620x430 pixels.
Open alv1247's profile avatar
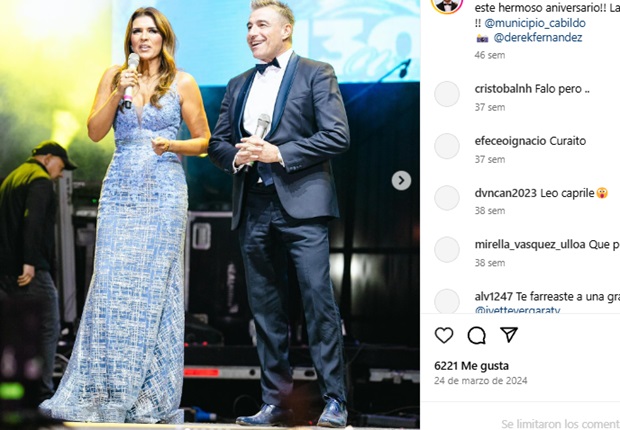point(447,301)
